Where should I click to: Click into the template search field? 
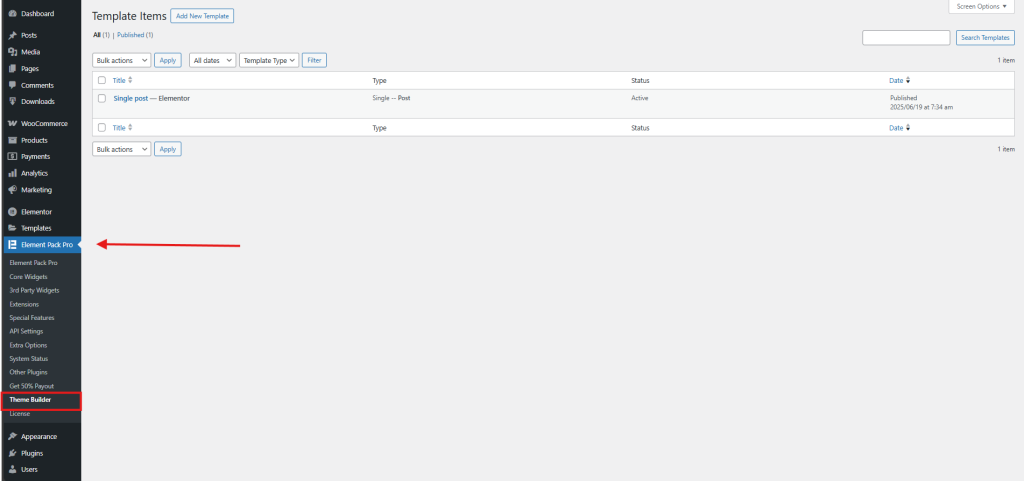(x=905, y=38)
